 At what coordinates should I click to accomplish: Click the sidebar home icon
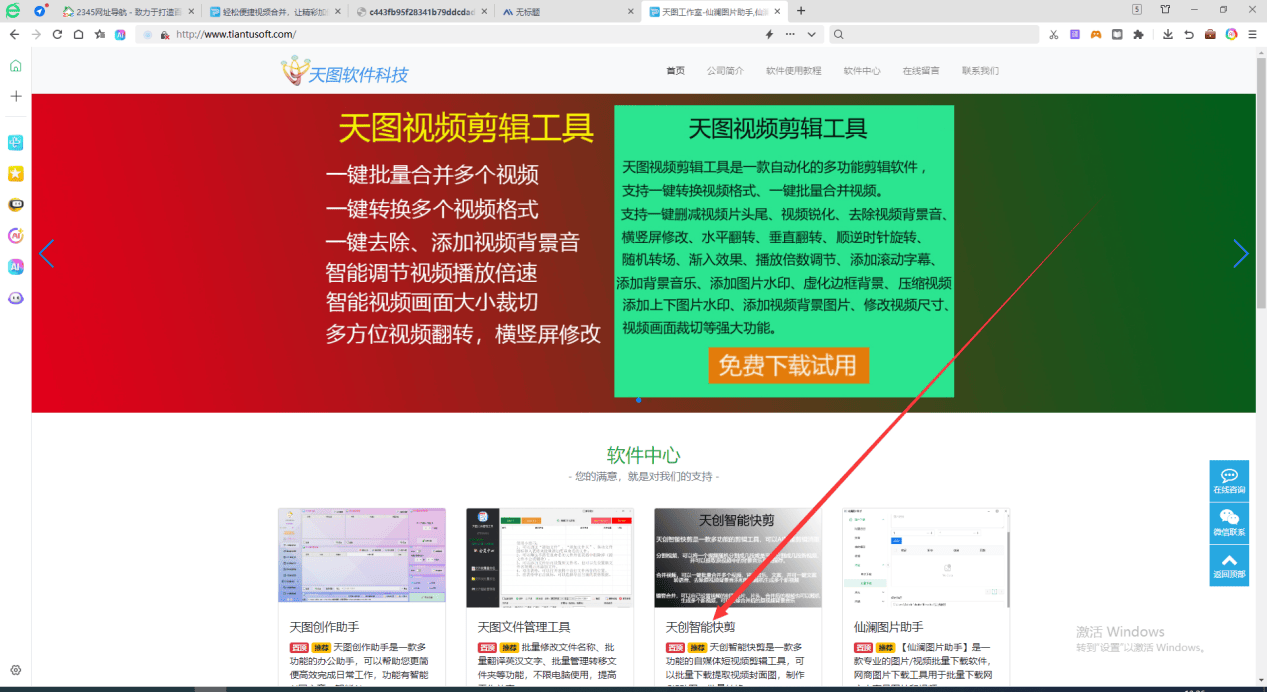pyautogui.click(x=15, y=66)
